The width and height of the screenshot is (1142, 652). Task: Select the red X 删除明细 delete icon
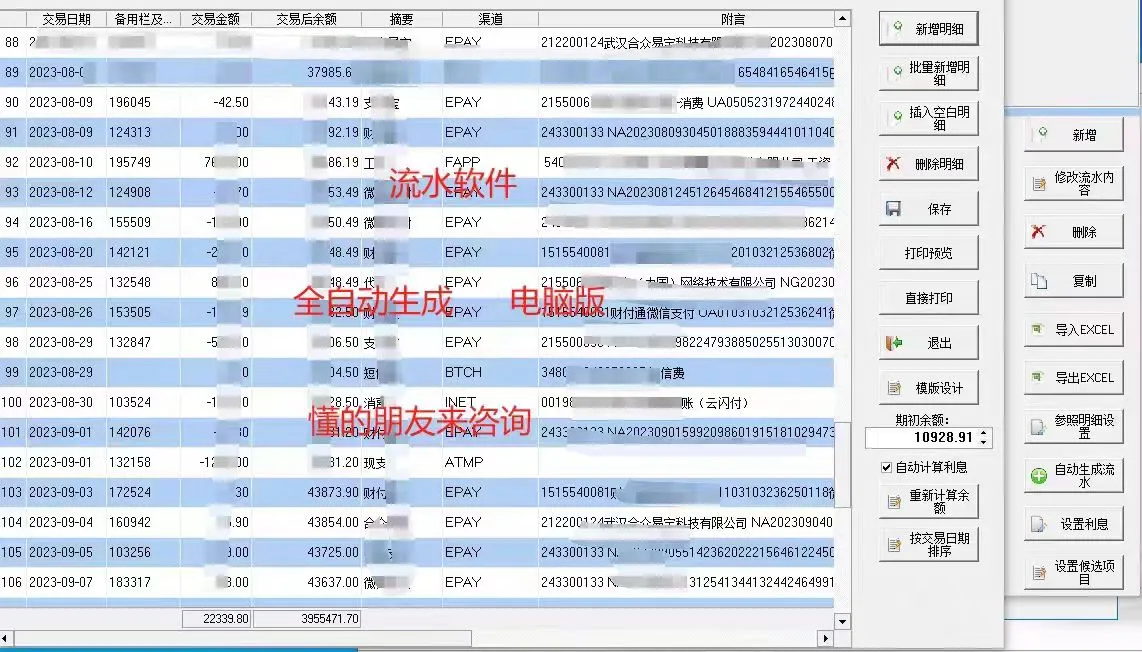(x=893, y=164)
